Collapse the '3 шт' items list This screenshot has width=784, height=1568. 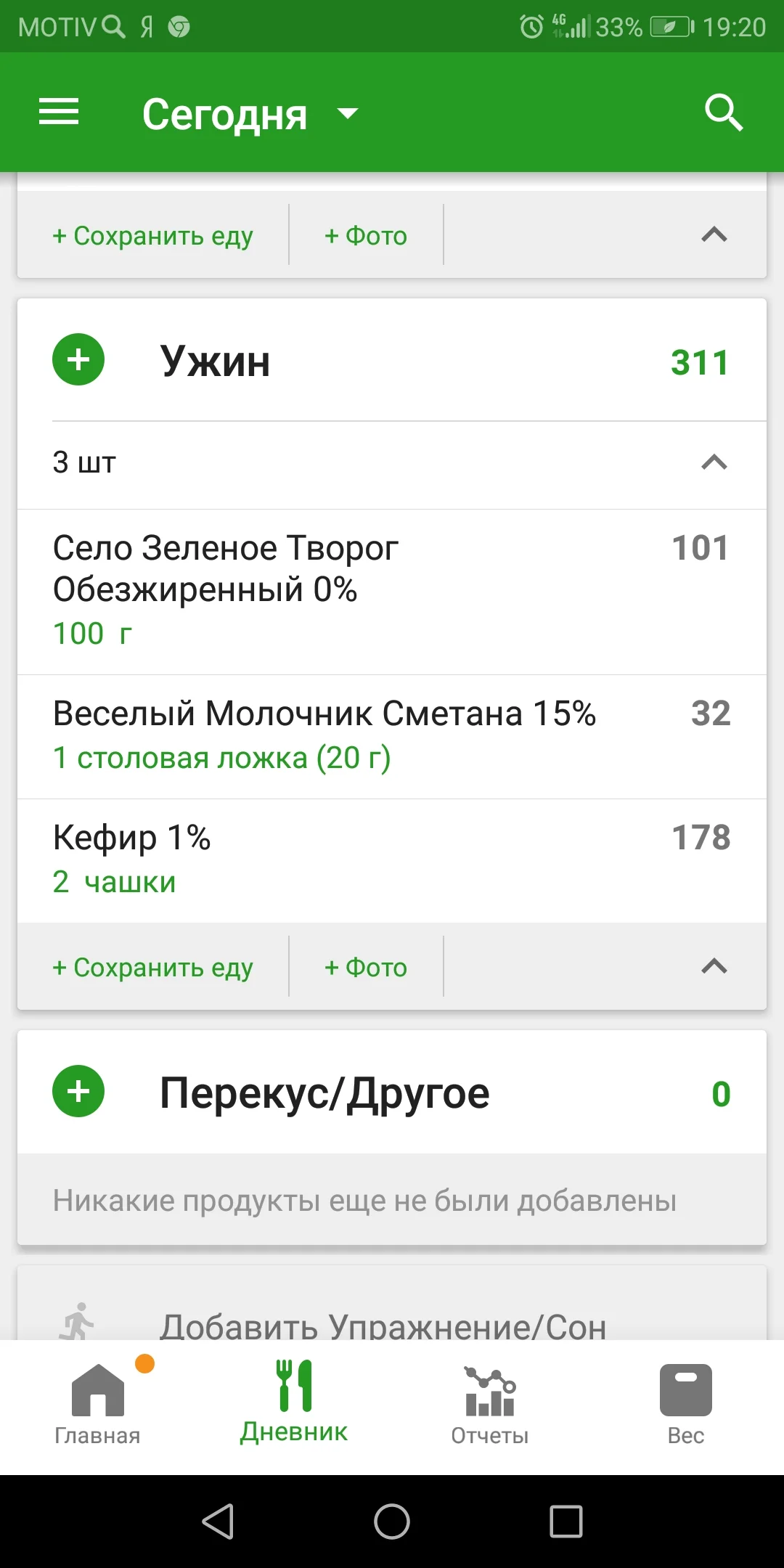point(714,462)
